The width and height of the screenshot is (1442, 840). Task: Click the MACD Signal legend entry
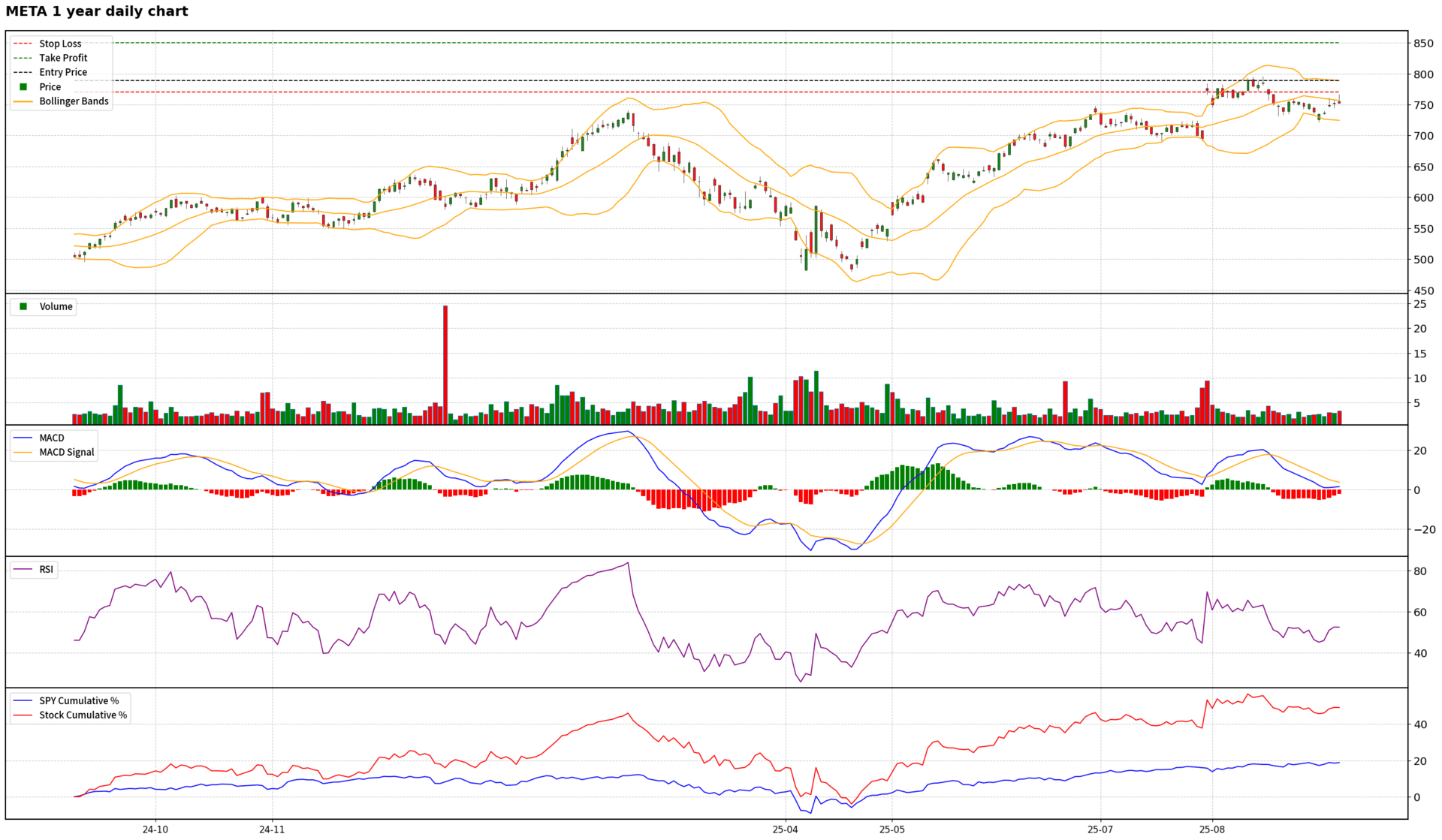(x=66, y=452)
